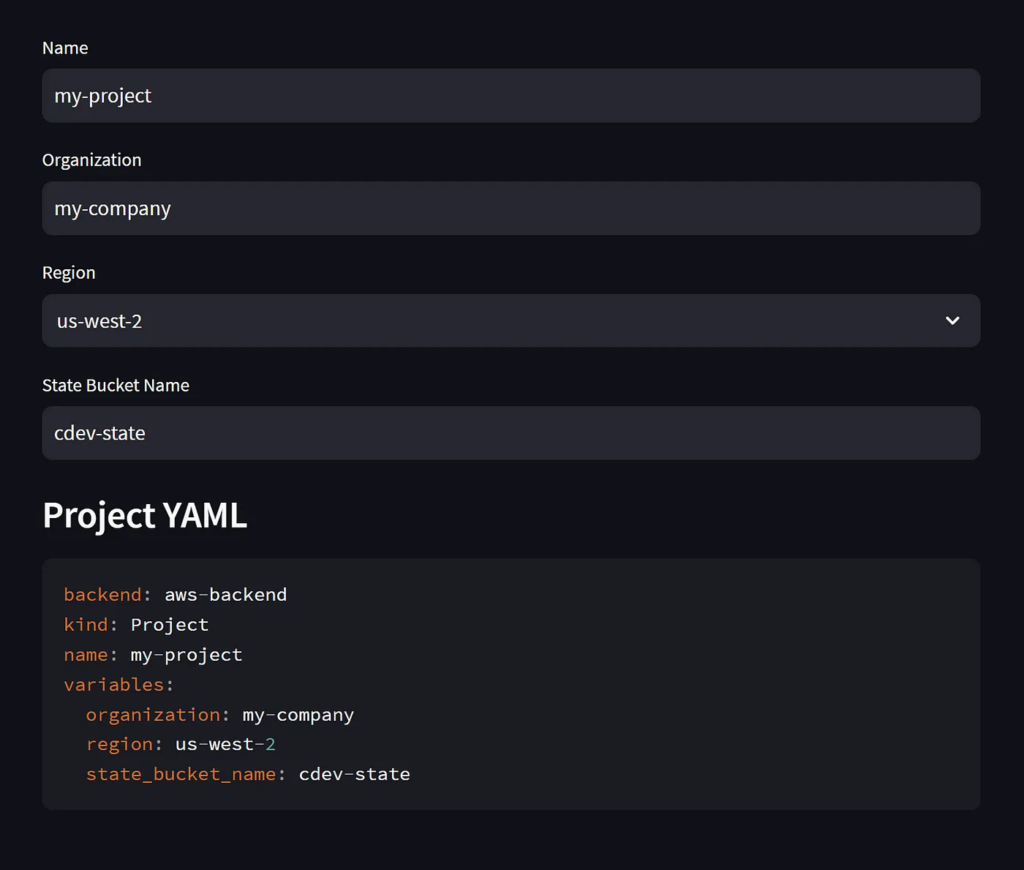Click the Region field label
This screenshot has height=870, width=1024.
pos(68,272)
